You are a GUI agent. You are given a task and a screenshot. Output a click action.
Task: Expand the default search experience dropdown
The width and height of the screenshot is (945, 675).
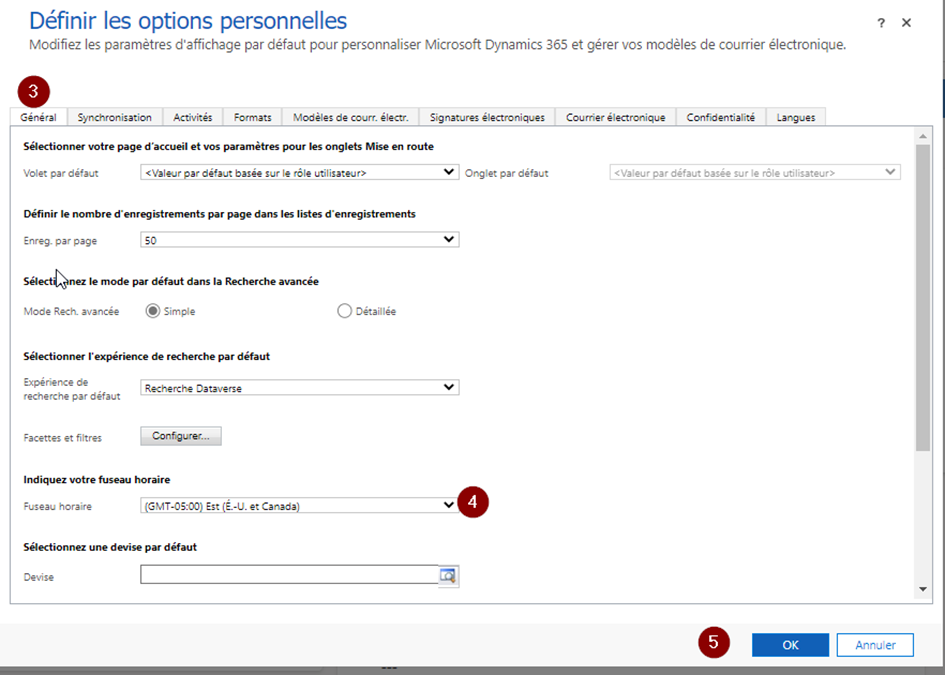tap(300, 388)
